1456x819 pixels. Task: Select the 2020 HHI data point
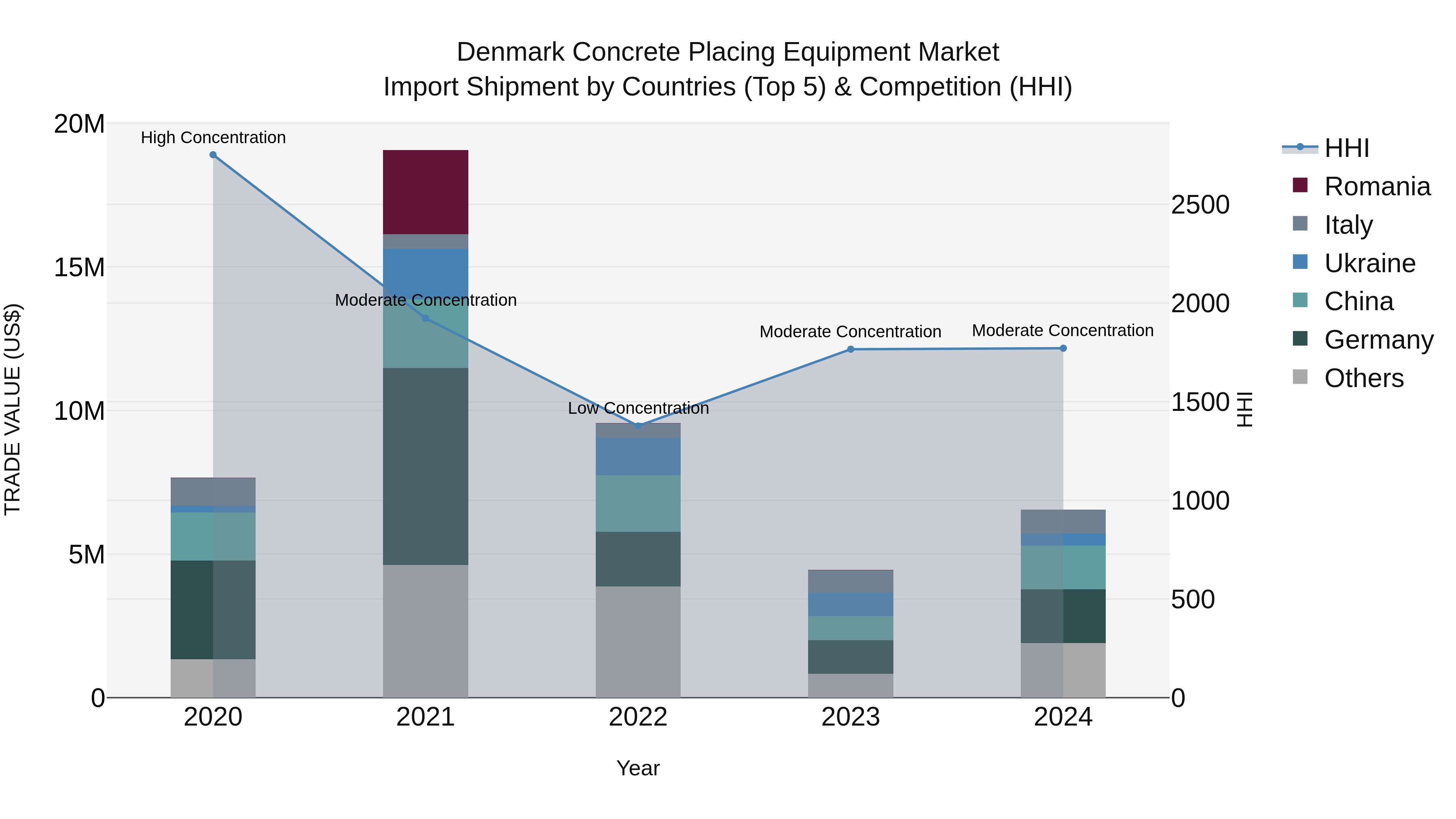click(x=213, y=155)
